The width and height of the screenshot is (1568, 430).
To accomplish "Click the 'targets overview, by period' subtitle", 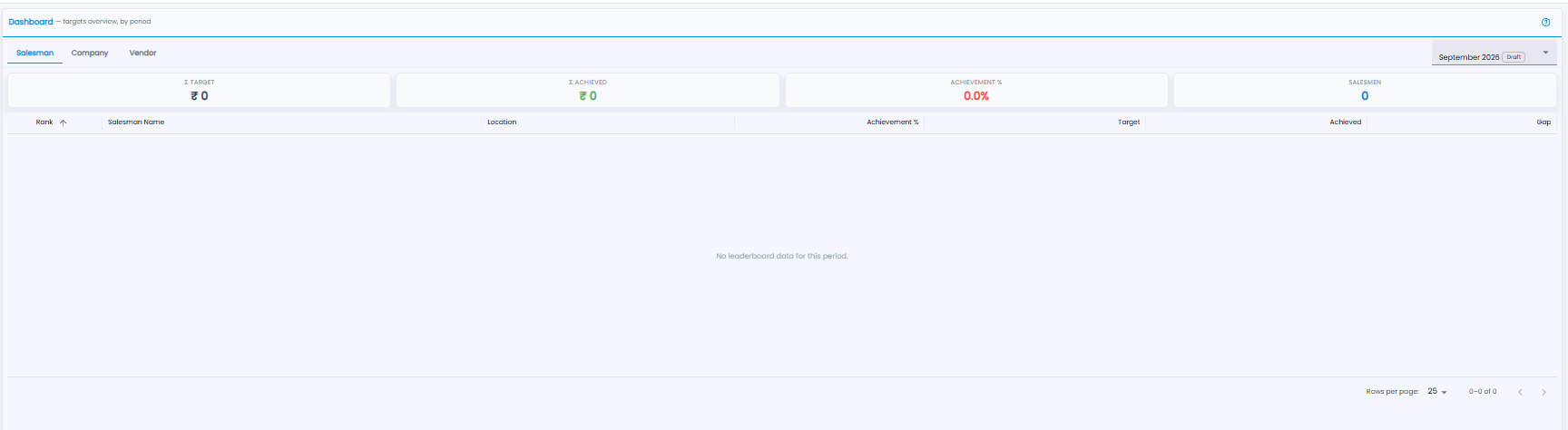I will [x=107, y=22].
